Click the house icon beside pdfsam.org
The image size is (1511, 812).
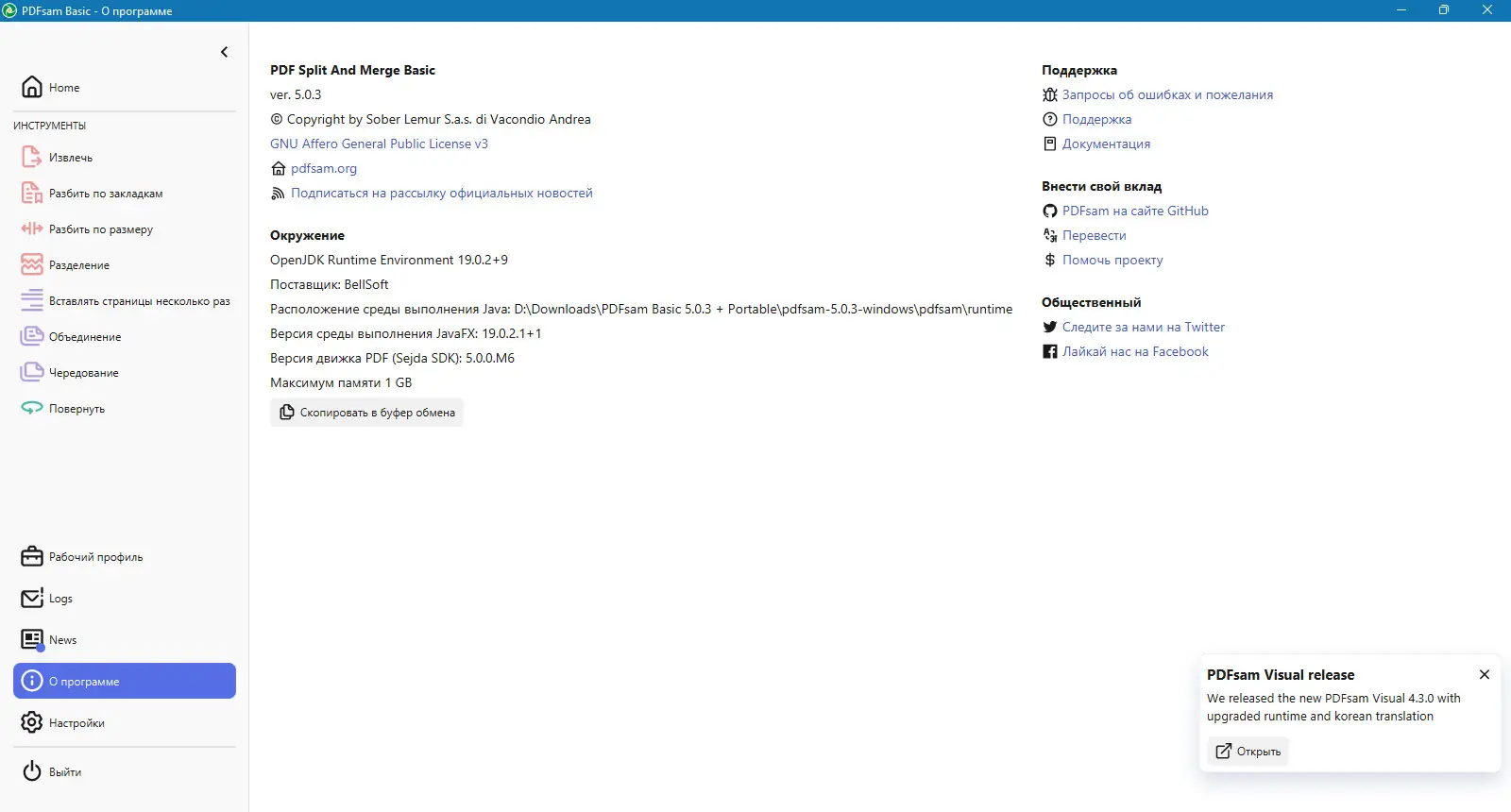pyautogui.click(x=278, y=168)
